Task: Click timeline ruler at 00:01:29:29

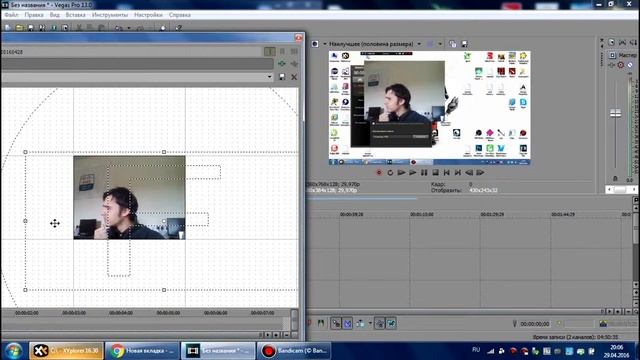Action: pos(492,214)
